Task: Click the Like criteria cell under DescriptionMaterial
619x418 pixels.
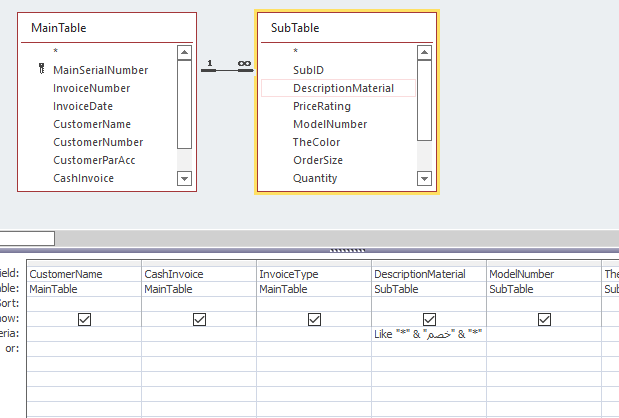Action: tap(429, 334)
